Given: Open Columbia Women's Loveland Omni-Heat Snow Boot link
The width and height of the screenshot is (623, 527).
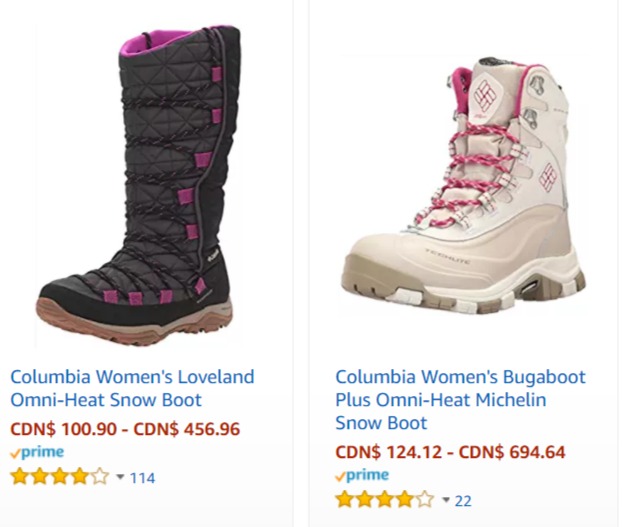Looking at the screenshot, I should 132,388.
